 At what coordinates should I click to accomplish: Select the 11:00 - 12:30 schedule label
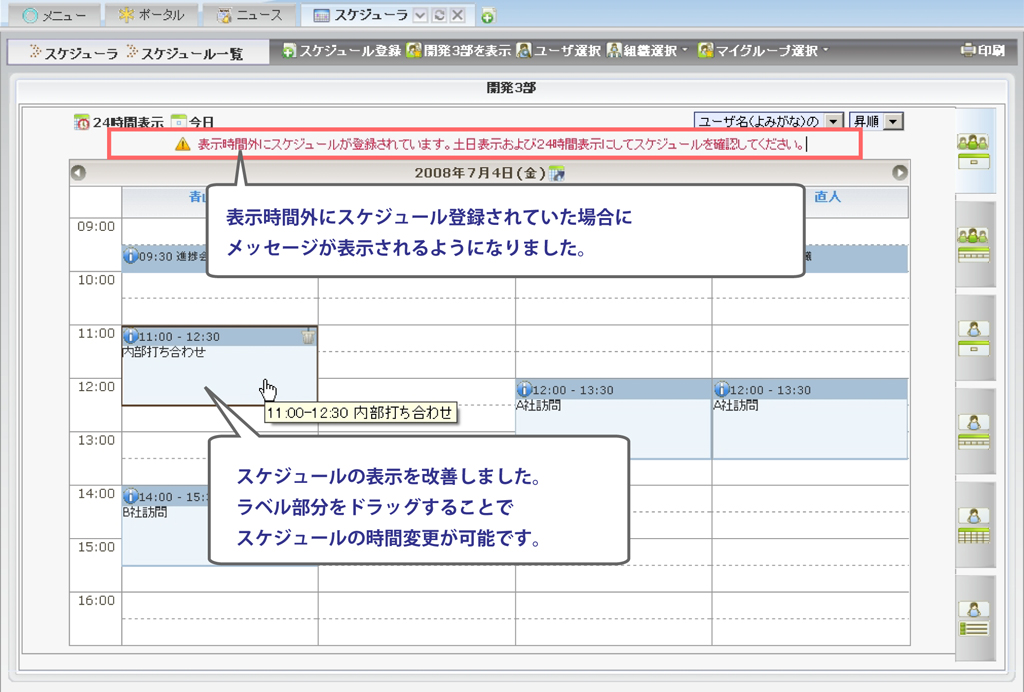coord(179,337)
